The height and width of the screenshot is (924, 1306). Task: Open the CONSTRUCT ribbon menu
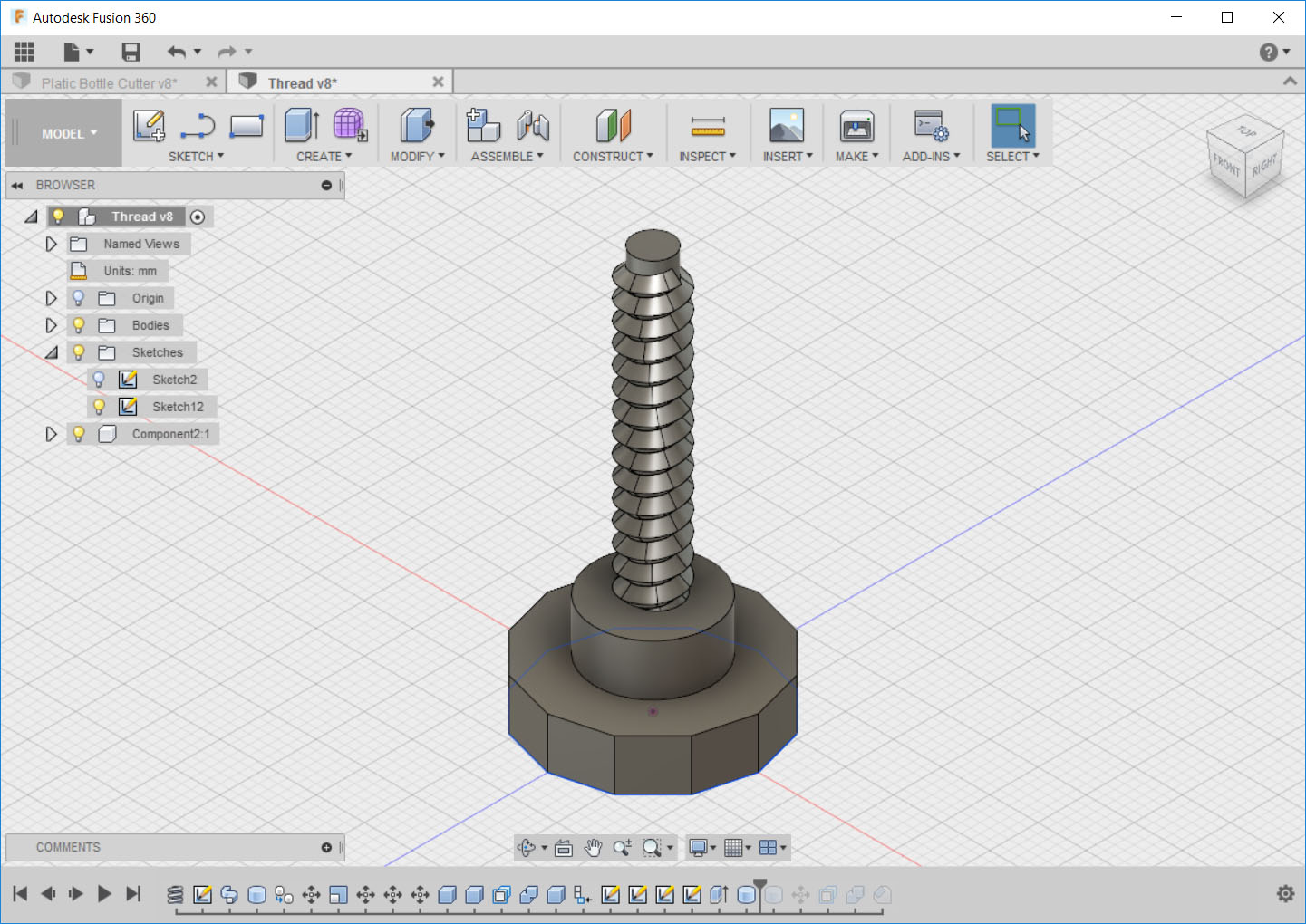point(613,156)
